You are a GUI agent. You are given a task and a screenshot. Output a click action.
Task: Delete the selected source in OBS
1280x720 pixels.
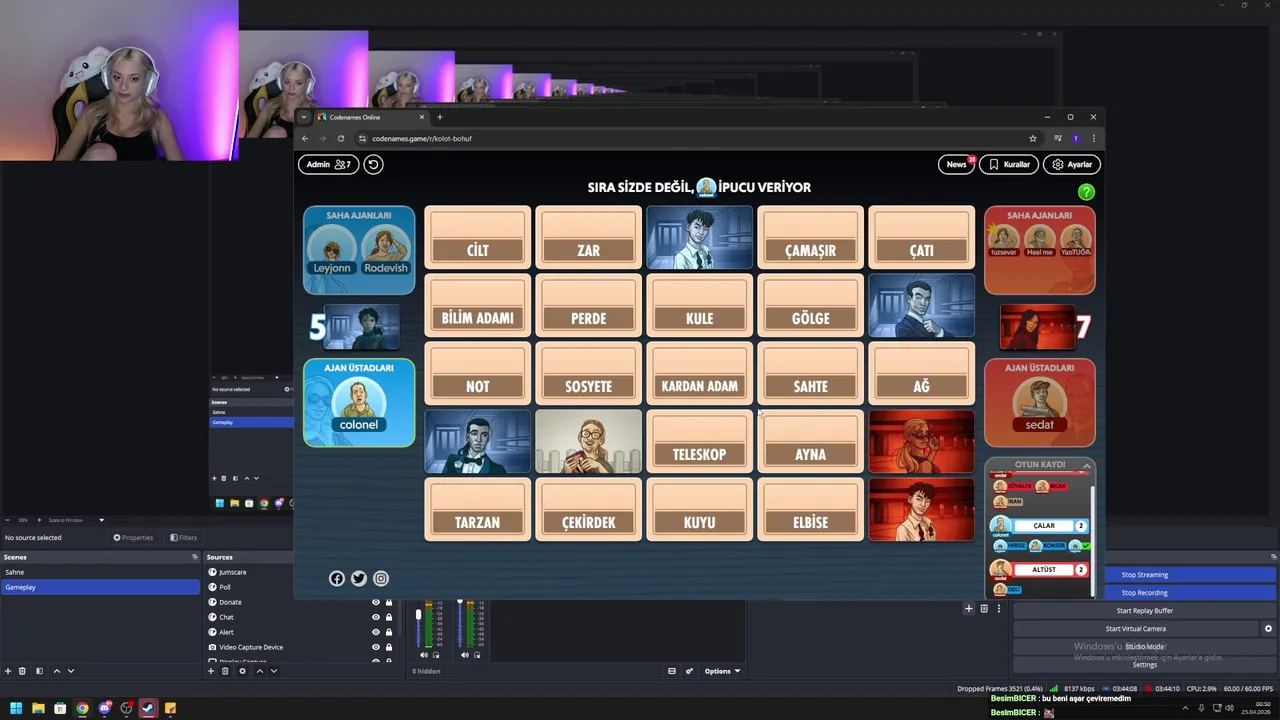226,671
